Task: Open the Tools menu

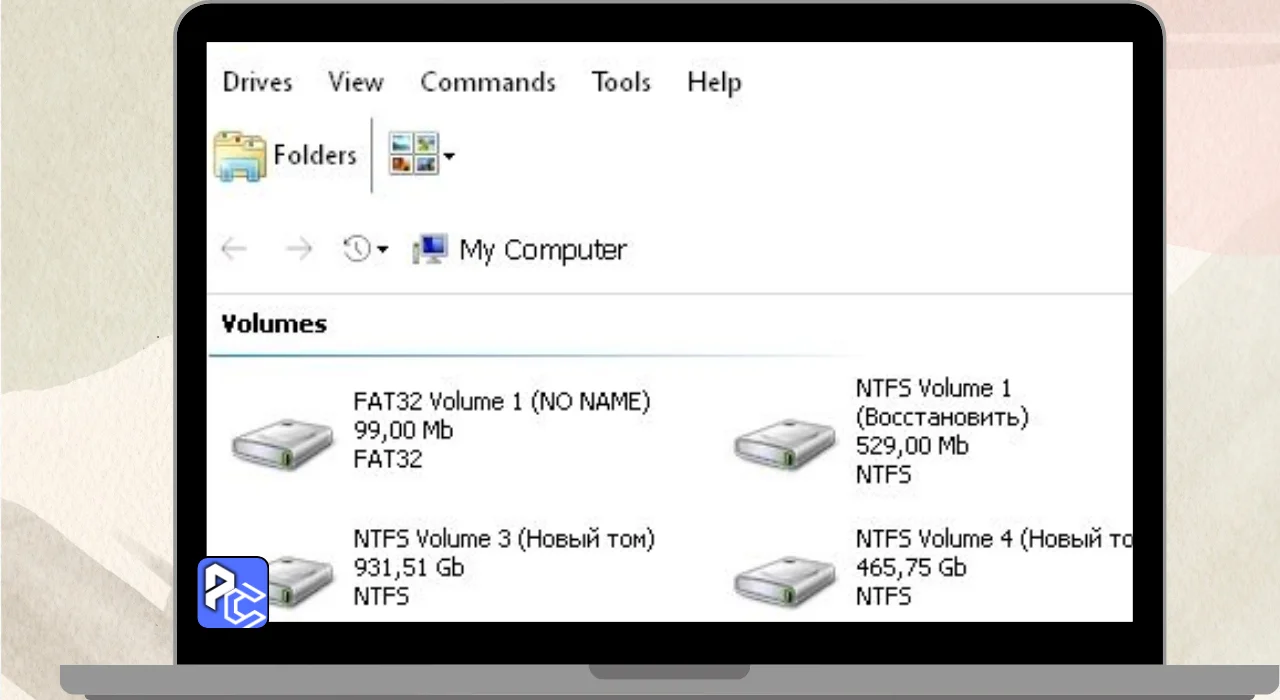Action: coord(621,82)
